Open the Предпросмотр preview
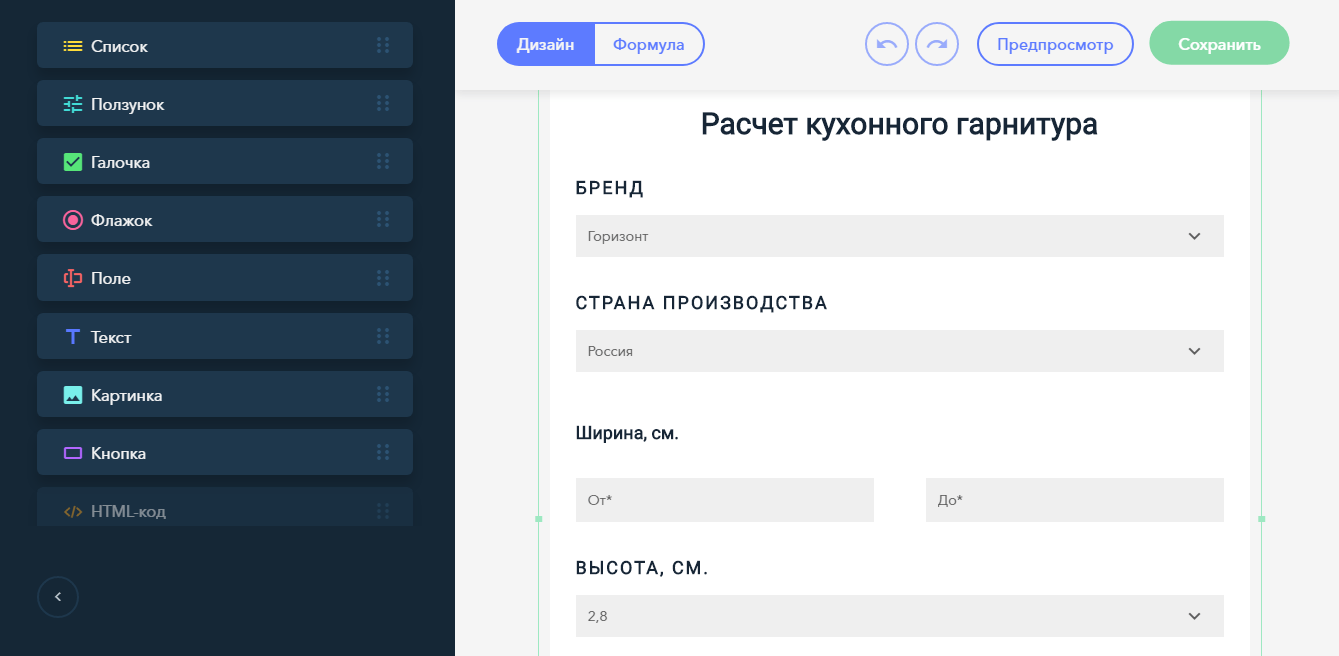This screenshot has height=656, width=1339. click(x=1055, y=44)
